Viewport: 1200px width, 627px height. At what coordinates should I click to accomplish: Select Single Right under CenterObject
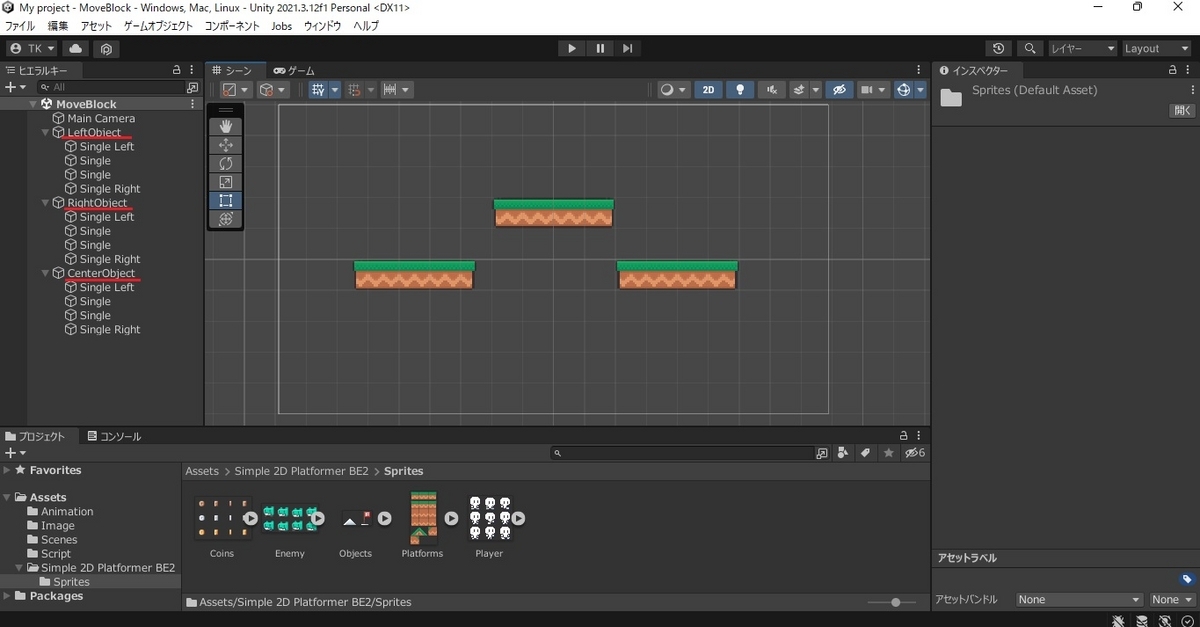click(110, 329)
